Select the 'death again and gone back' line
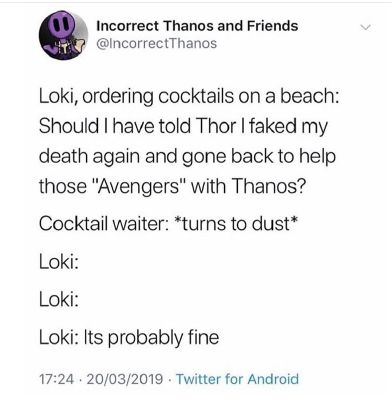This screenshot has width=392, height=400. point(187,157)
